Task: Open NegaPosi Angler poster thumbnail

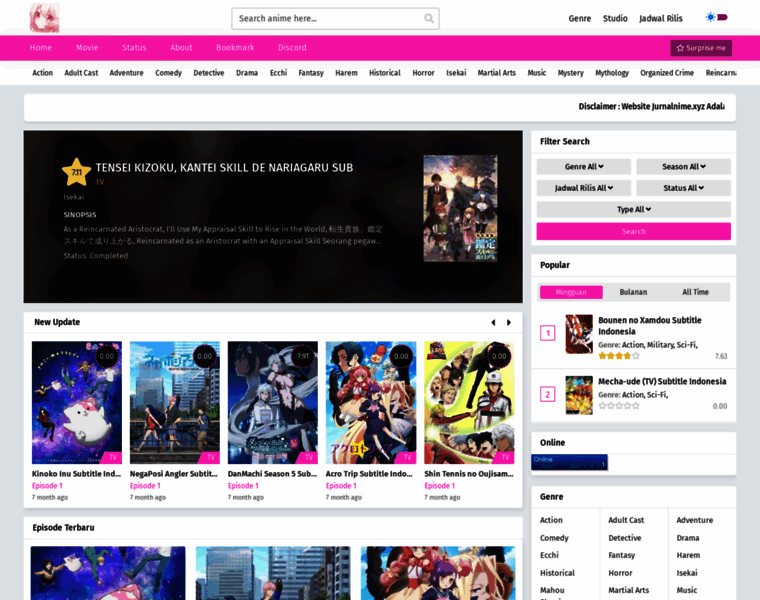Action: [175, 403]
